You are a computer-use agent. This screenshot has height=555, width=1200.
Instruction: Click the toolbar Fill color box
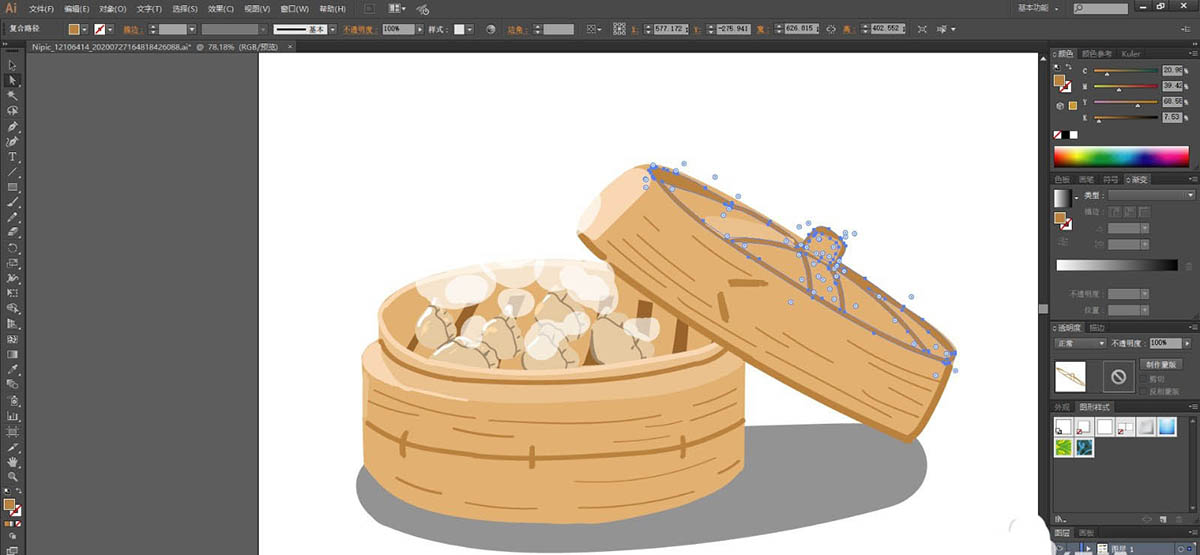tap(10, 505)
